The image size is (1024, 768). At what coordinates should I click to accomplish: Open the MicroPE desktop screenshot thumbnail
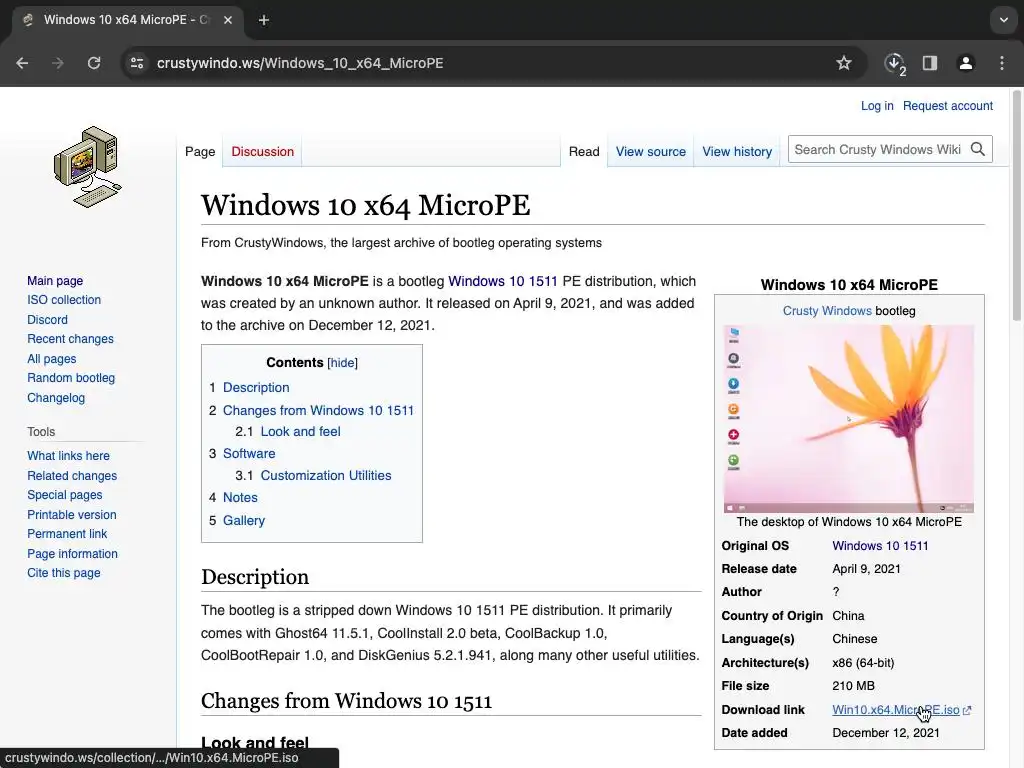click(848, 419)
